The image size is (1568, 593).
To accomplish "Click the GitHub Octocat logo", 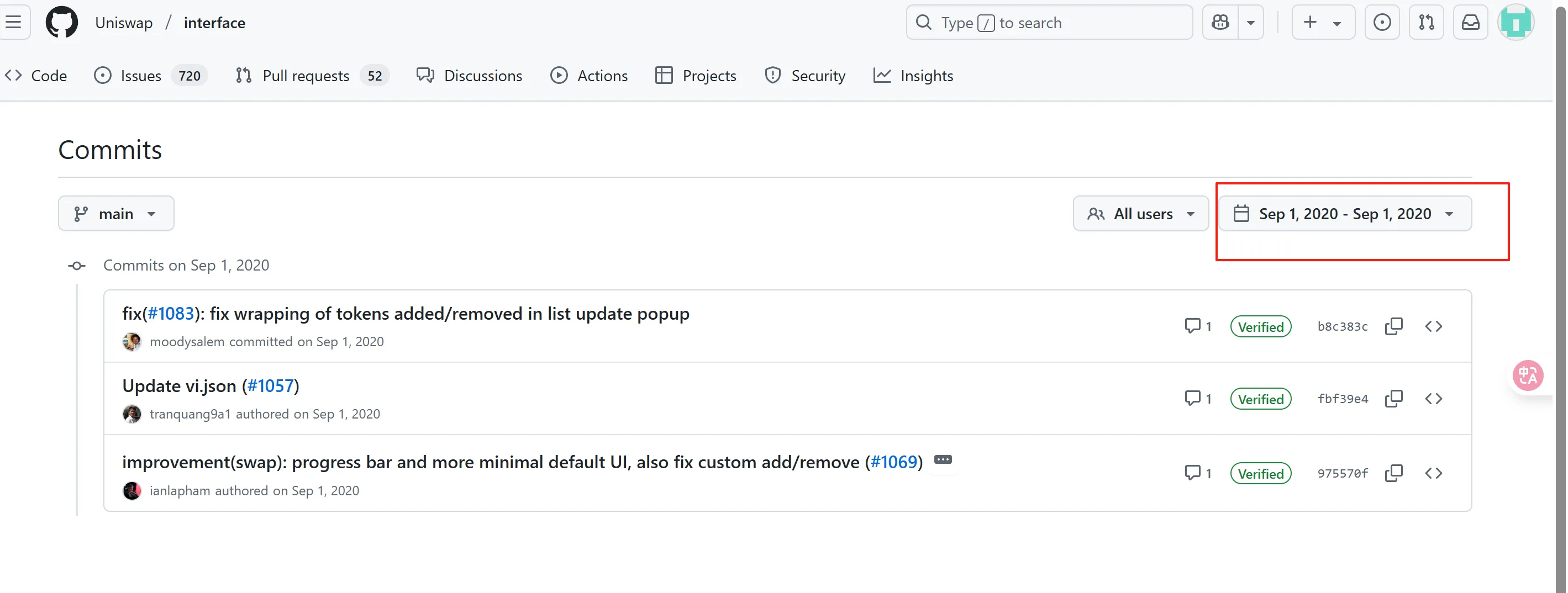I will pyautogui.click(x=61, y=23).
